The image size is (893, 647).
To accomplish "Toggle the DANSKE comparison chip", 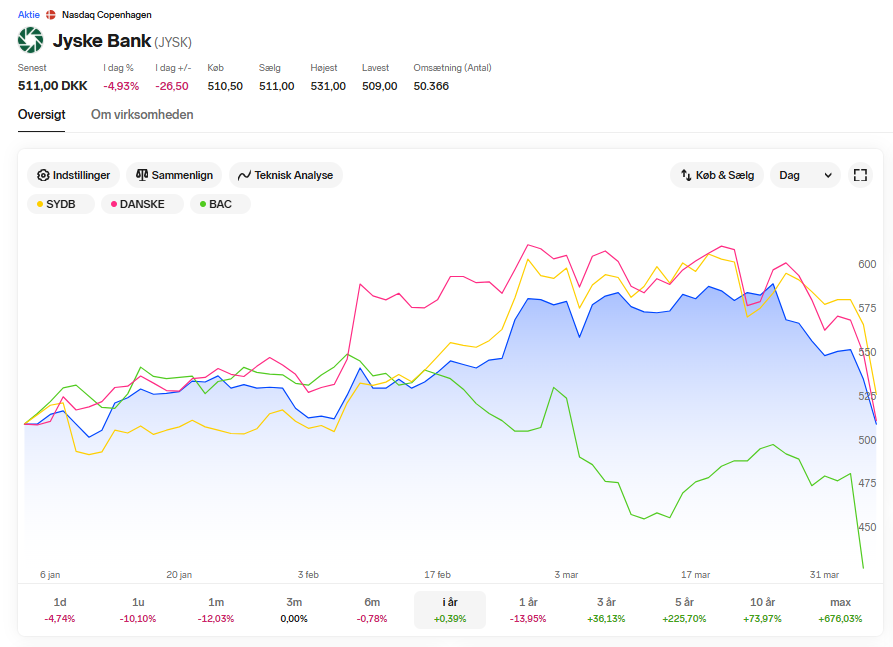I will click(x=142, y=204).
